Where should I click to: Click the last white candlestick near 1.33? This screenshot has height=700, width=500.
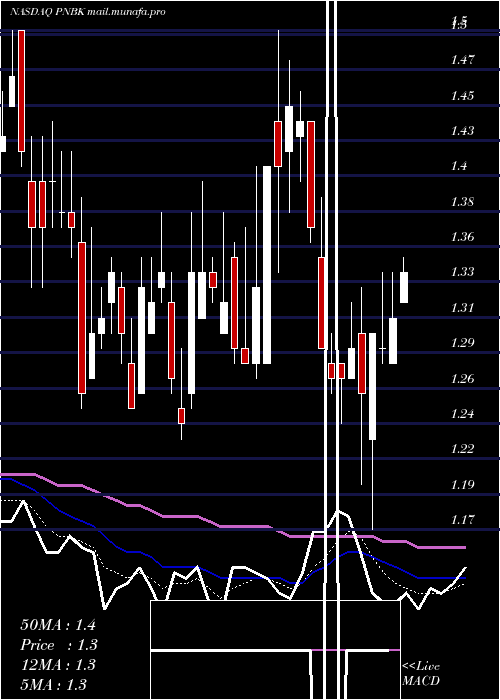click(x=404, y=287)
